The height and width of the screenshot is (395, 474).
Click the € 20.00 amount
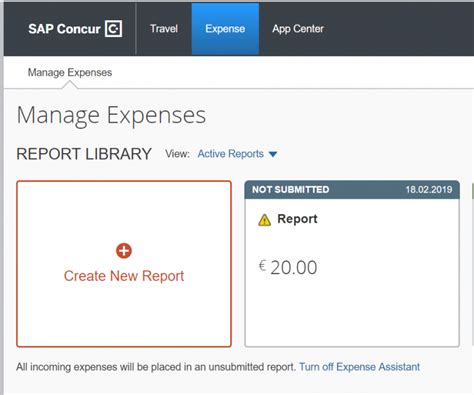click(x=288, y=267)
